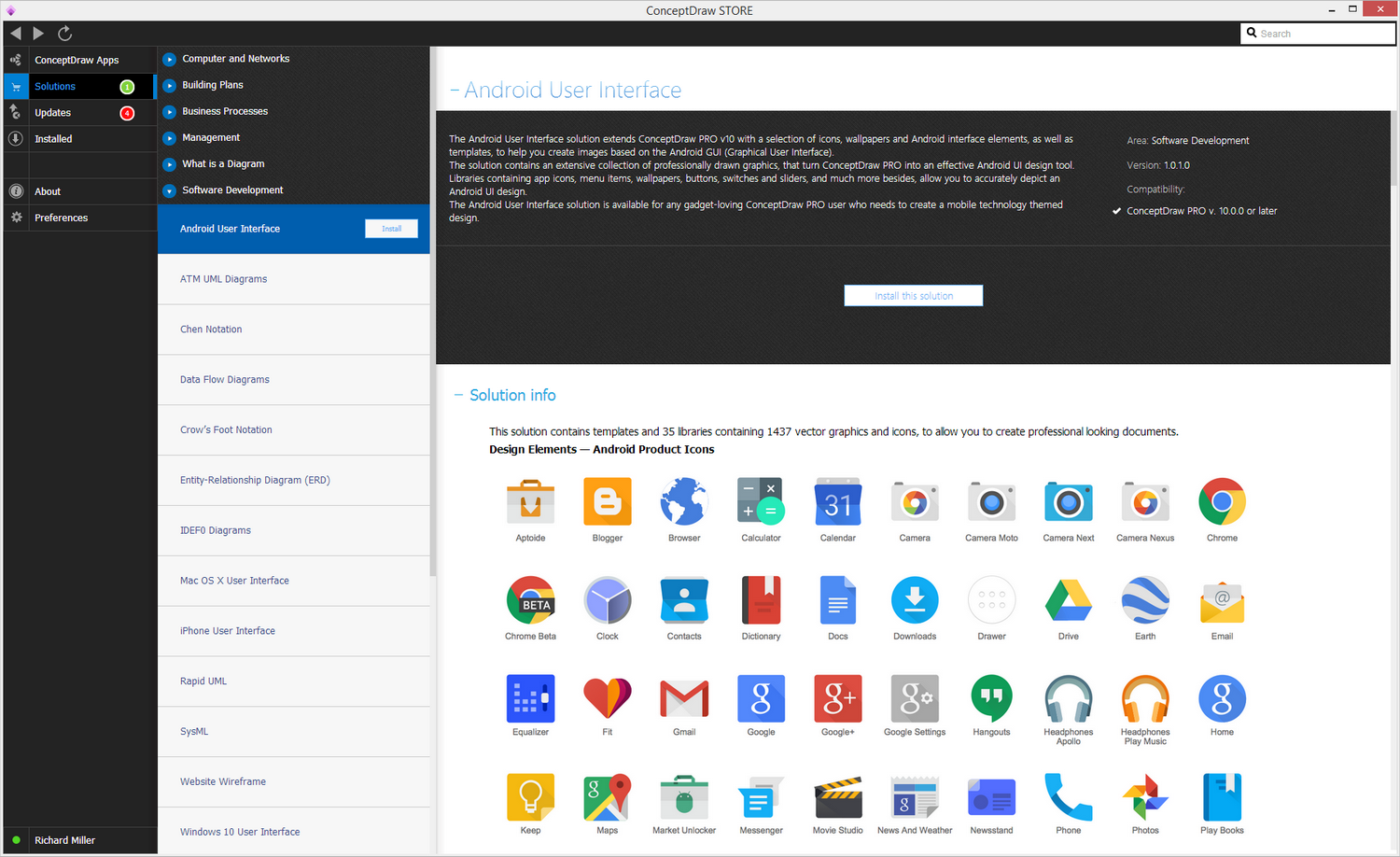Select the Clock icon
The image size is (1400, 857).
point(608,600)
